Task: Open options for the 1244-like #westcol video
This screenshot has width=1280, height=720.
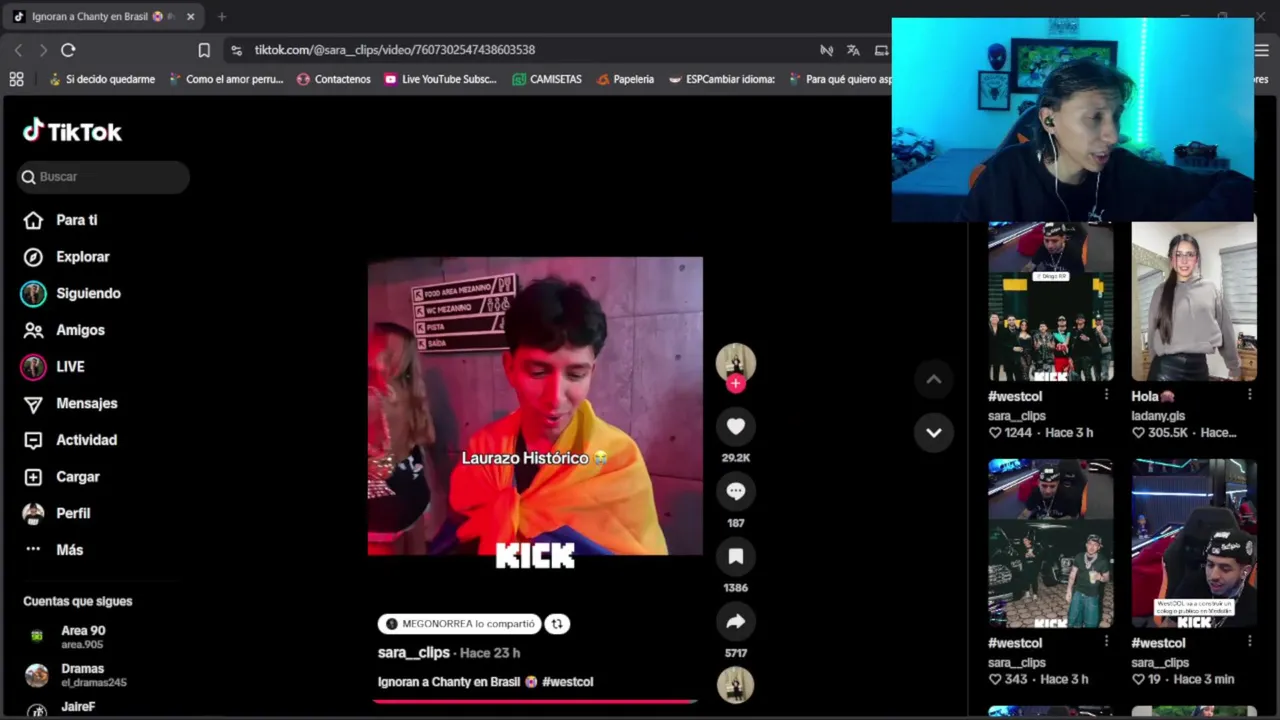Action: click(x=1106, y=396)
